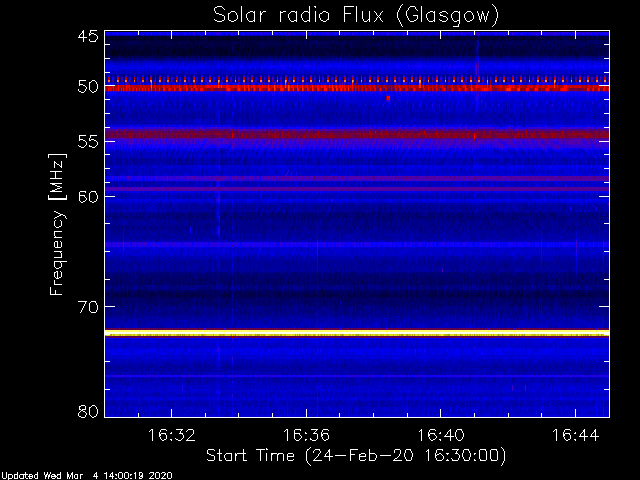The width and height of the screenshot is (640, 480).
Task: Select the 'Frequency [MHz]' axis label
Action: (x=57, y=224)
